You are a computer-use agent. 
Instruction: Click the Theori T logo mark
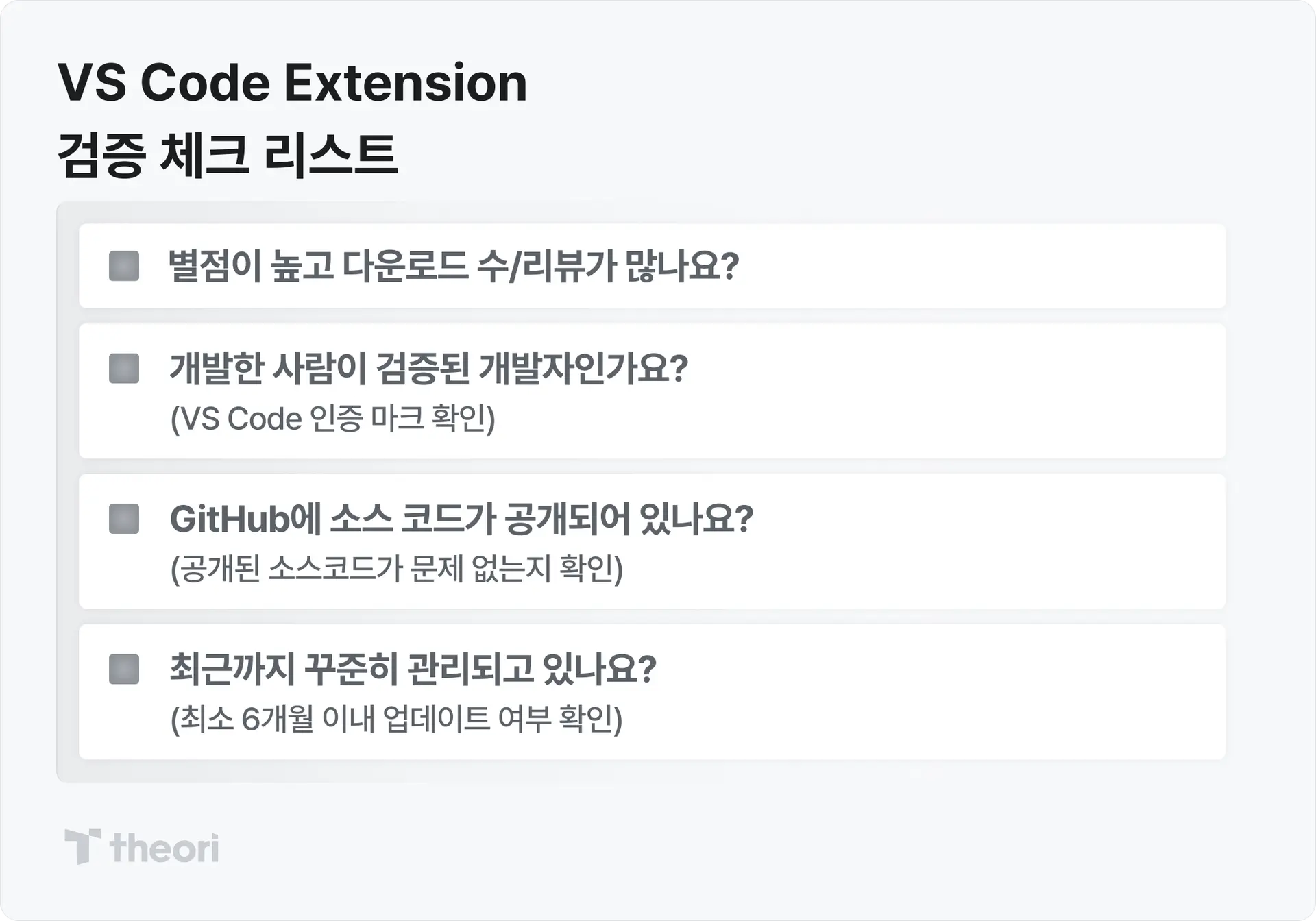pyautogui.click(x=83, y=847)
